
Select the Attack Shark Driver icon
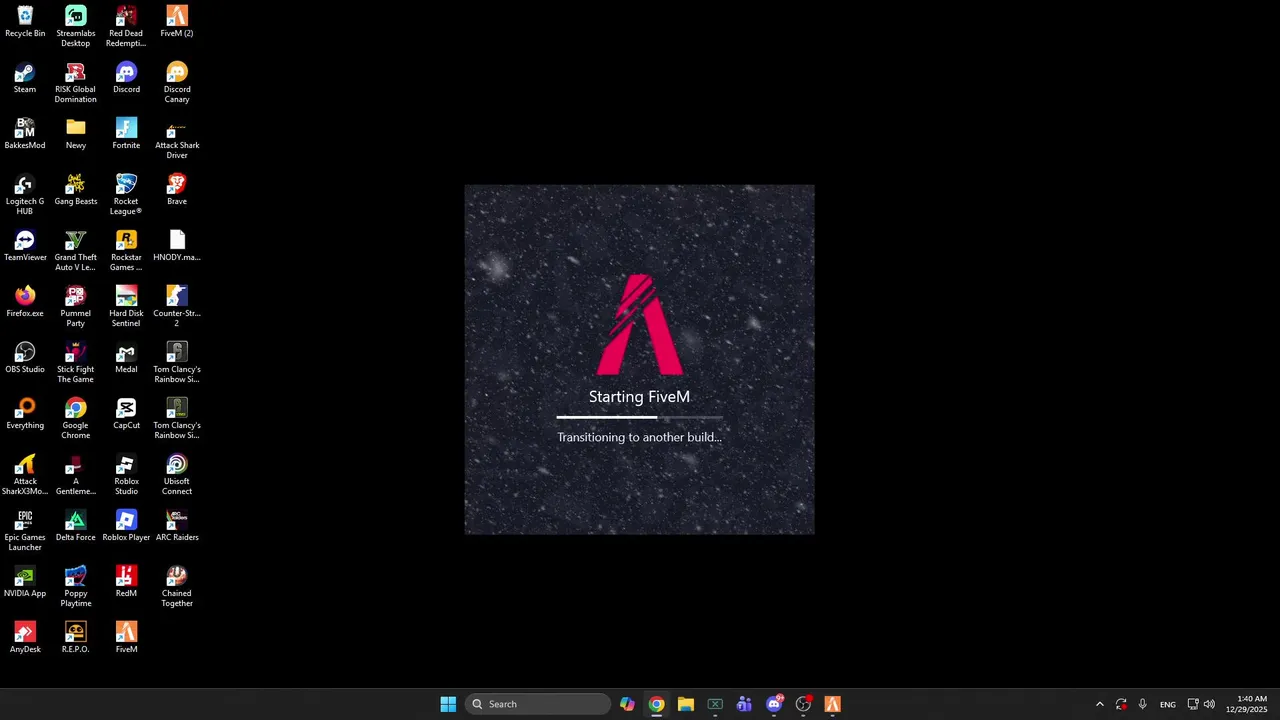(x=177, y=138)
